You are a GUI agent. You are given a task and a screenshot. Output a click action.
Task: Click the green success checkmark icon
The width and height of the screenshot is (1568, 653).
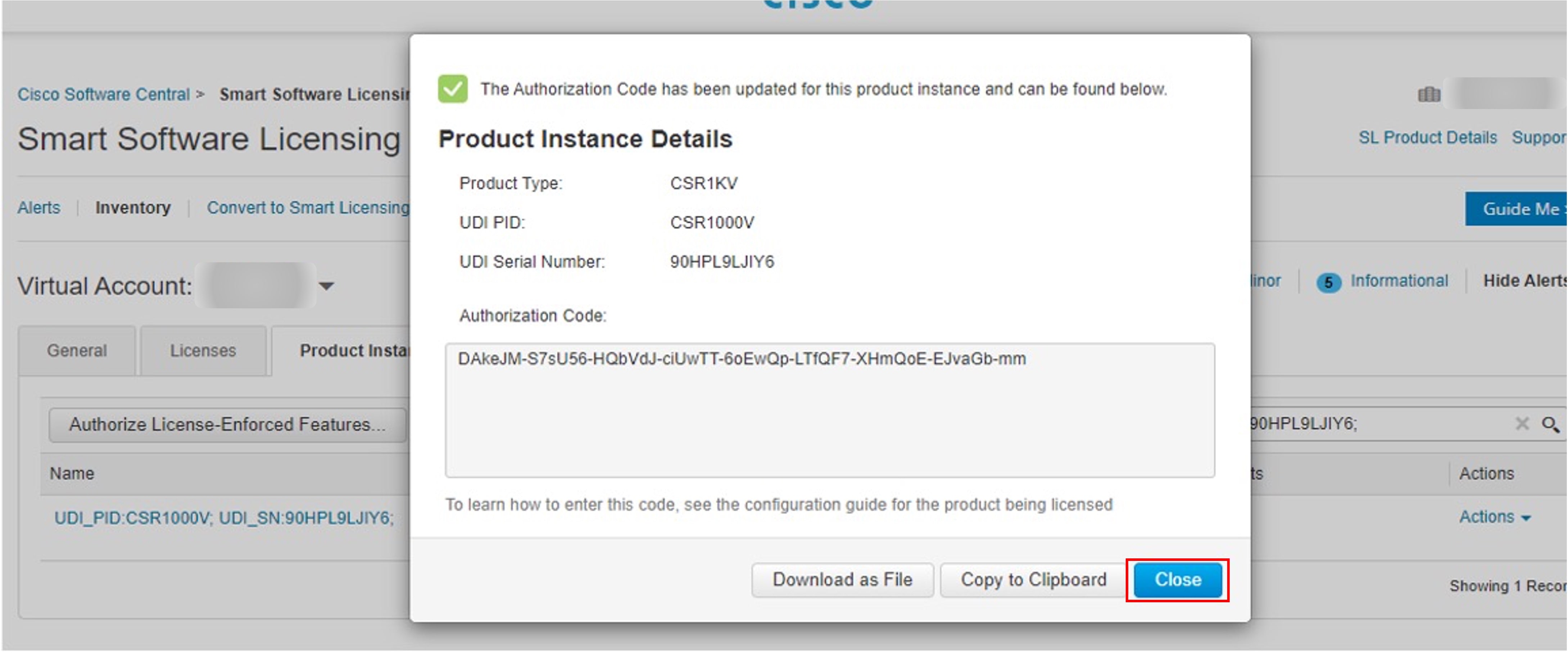click(x=452, y=89)
